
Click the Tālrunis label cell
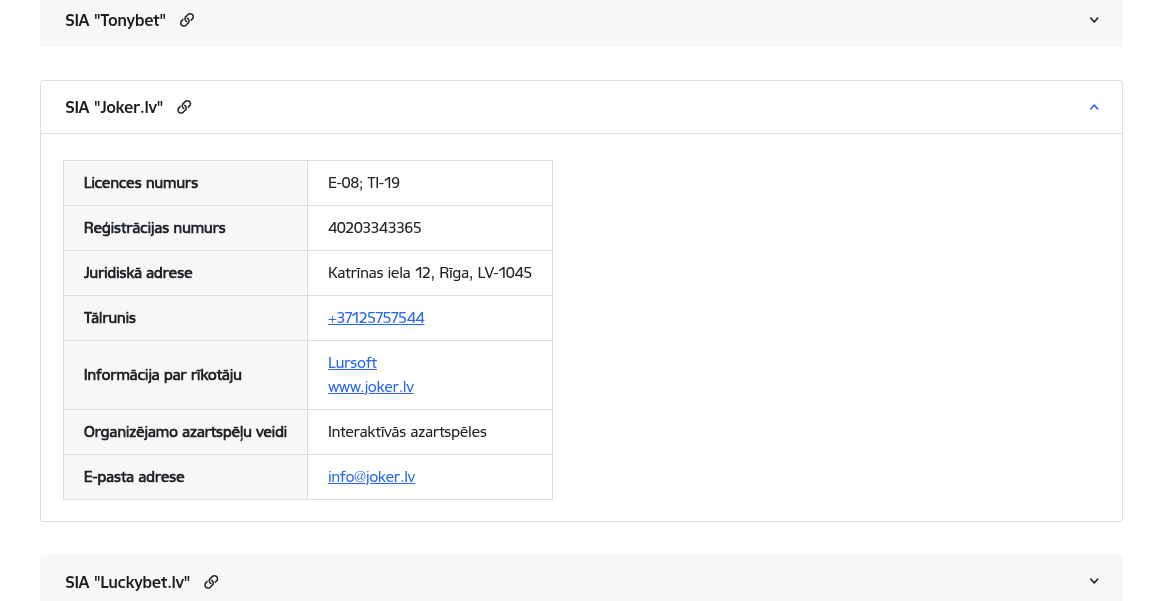coord(185,318)
